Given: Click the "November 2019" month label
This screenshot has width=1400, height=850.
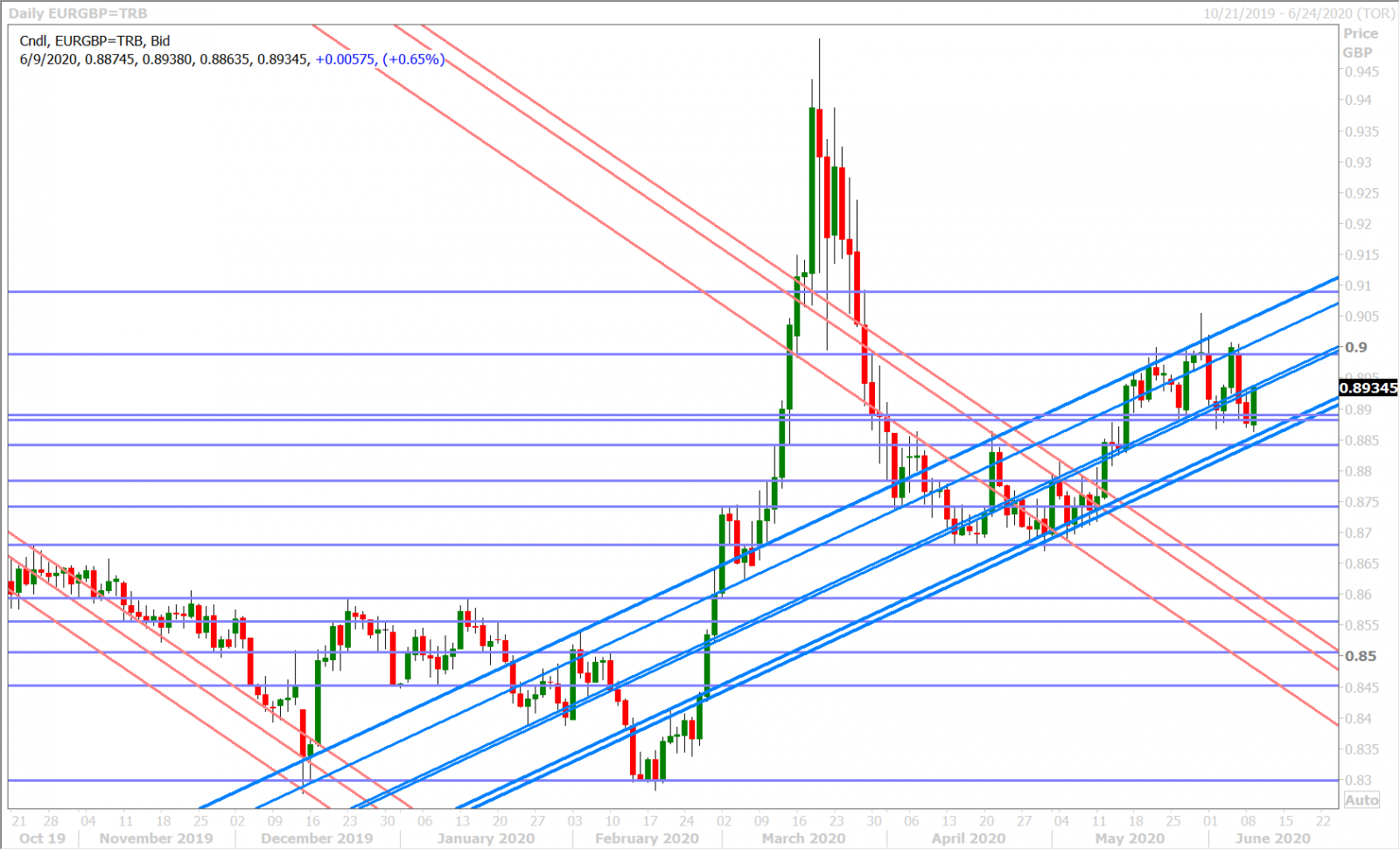Looking at the screenshot, I should [156, 839].
